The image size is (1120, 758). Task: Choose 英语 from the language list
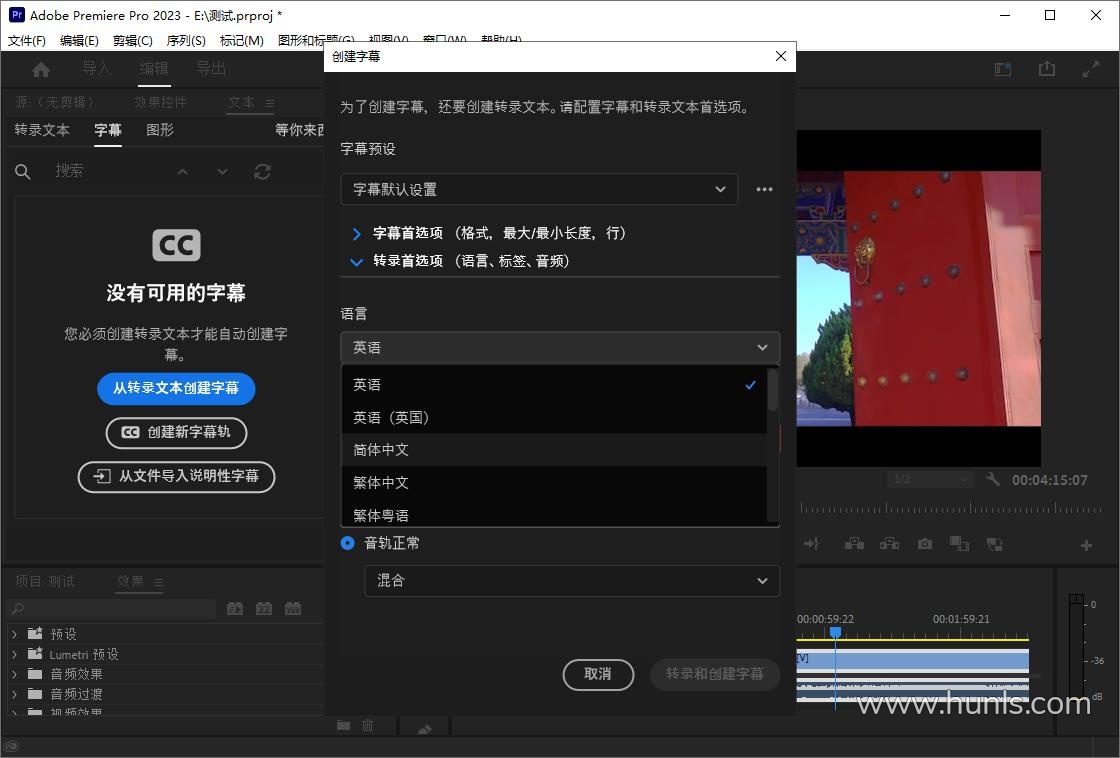pos(554,384)
